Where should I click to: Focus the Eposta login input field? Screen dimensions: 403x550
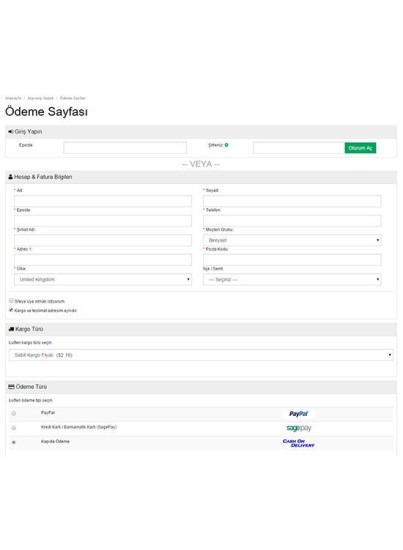click(x=125, y=148)
